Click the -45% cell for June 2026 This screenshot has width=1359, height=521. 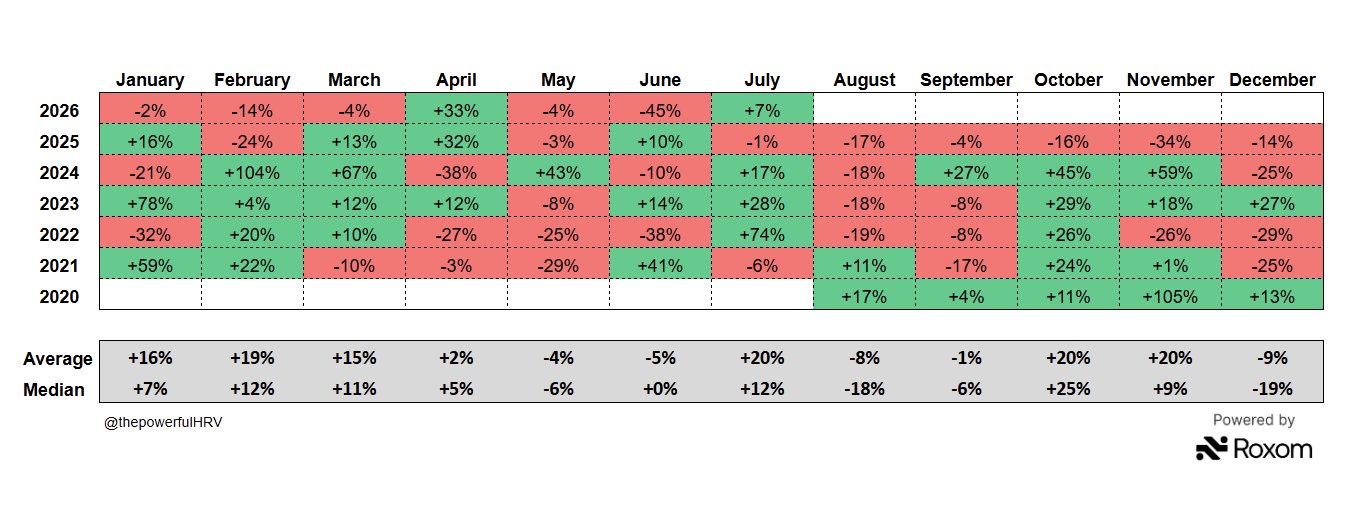tap(660, 110)
